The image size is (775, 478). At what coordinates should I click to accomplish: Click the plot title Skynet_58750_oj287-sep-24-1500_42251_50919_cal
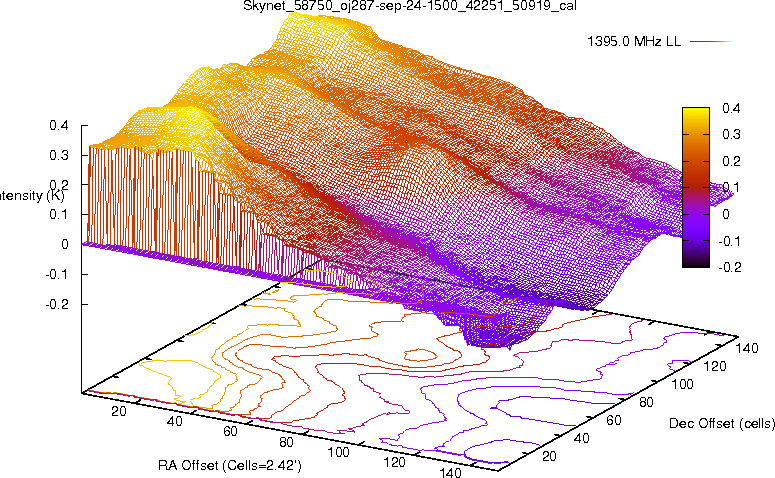click(x=410, y=6)
